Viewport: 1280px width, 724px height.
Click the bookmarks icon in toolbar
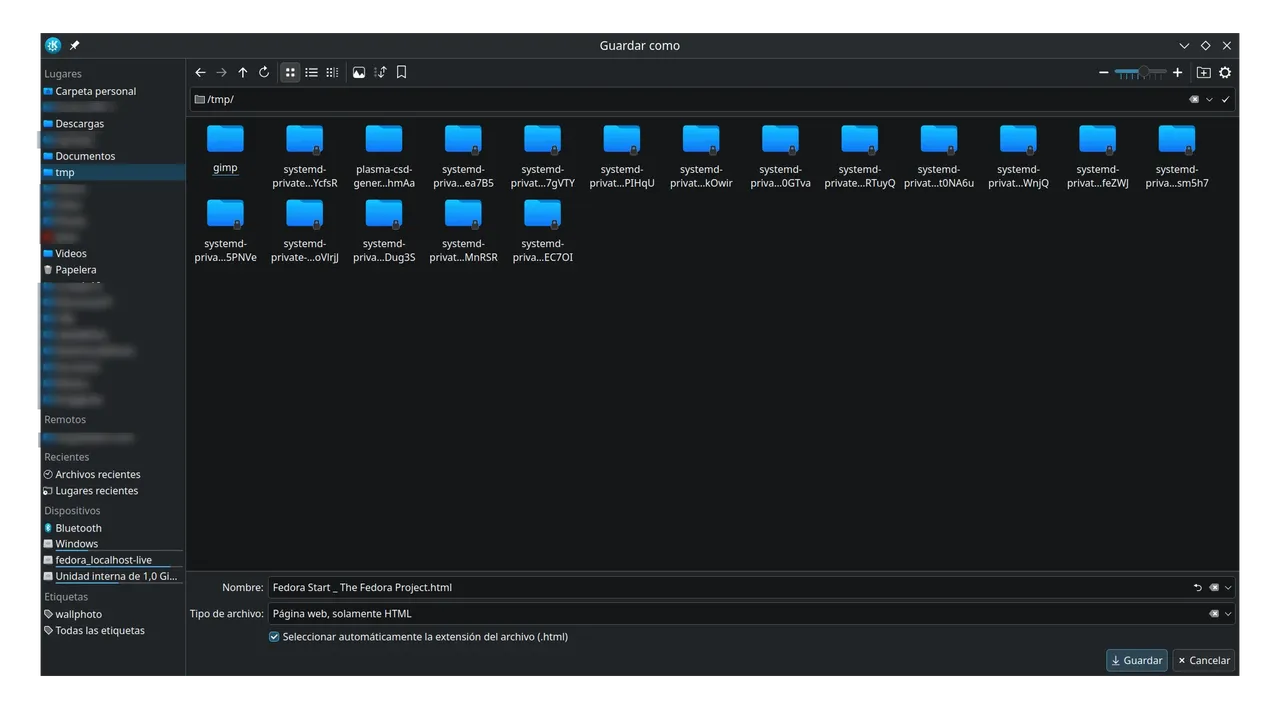tap(401, 73)
